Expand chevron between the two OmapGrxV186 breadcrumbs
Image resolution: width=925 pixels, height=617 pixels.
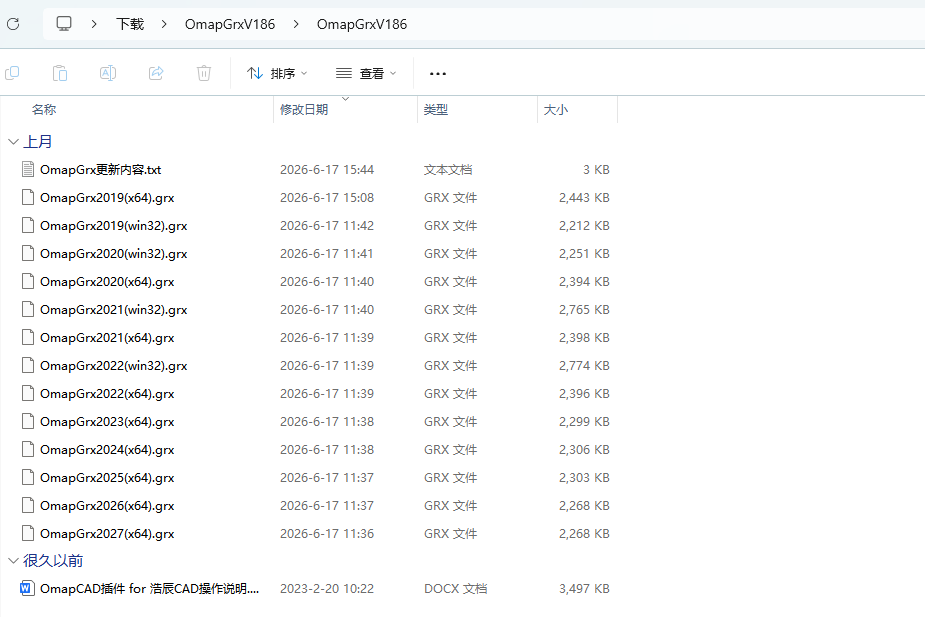pyautogui.click(x=296, y=24)
